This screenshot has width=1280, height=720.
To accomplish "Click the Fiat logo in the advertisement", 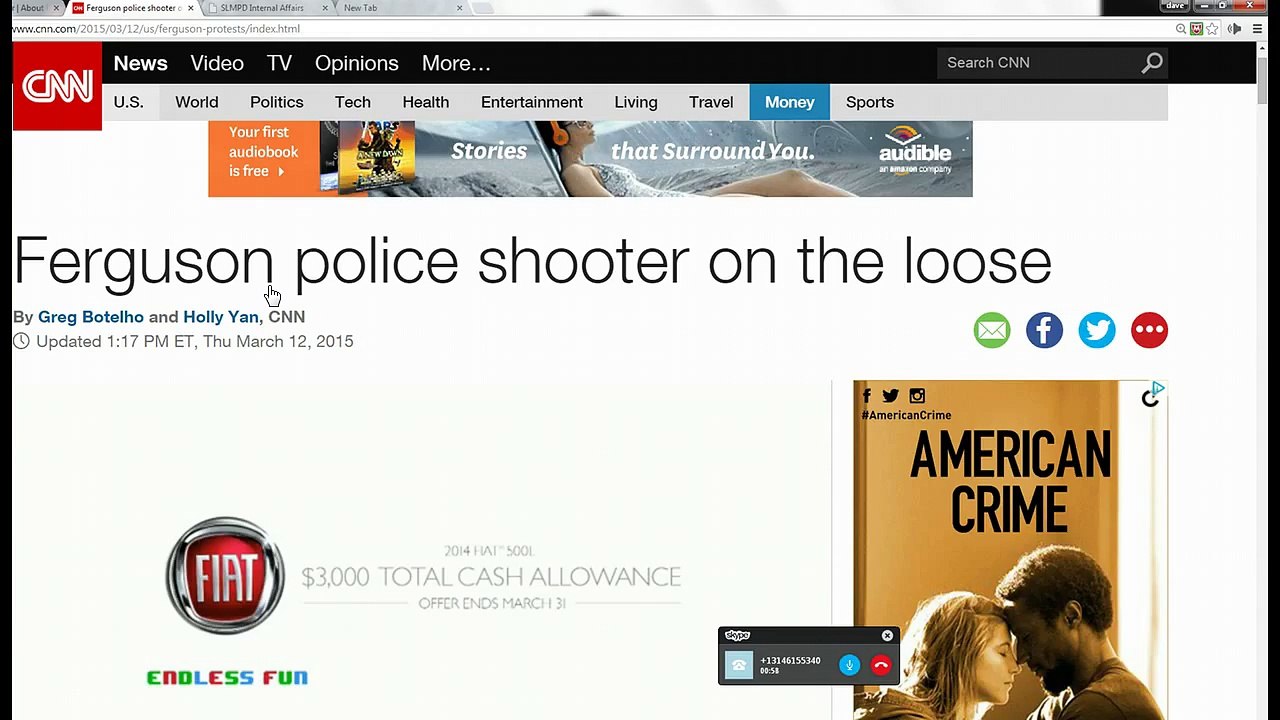I will 225,575.
